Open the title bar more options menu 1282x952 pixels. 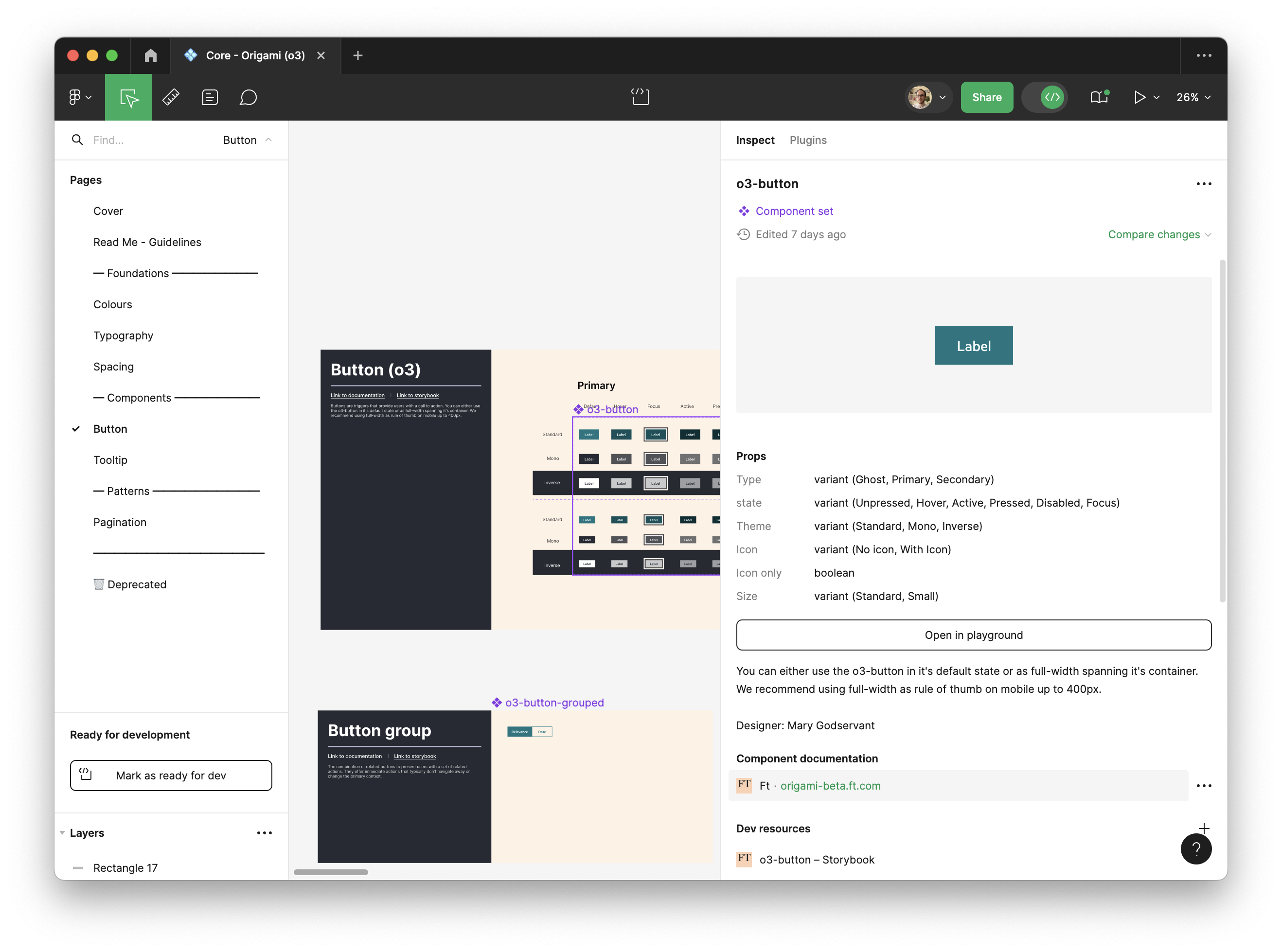tap(1204, 55)
